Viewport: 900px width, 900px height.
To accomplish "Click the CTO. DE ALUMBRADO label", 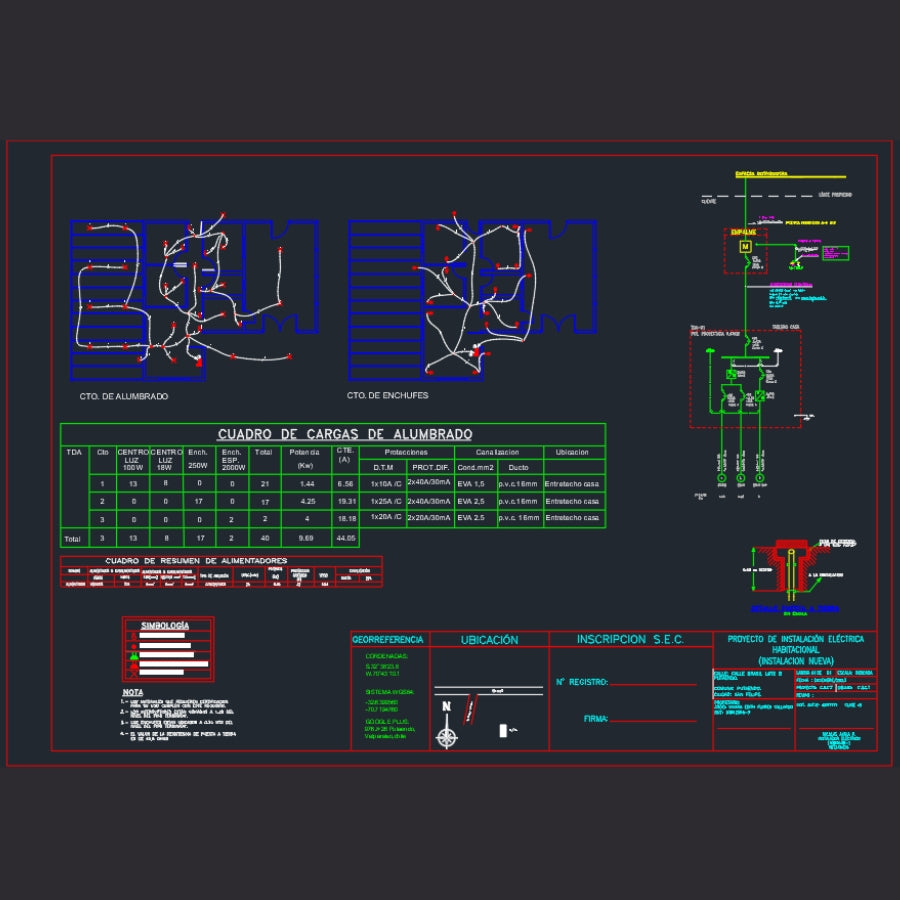I will pos(124,397).
